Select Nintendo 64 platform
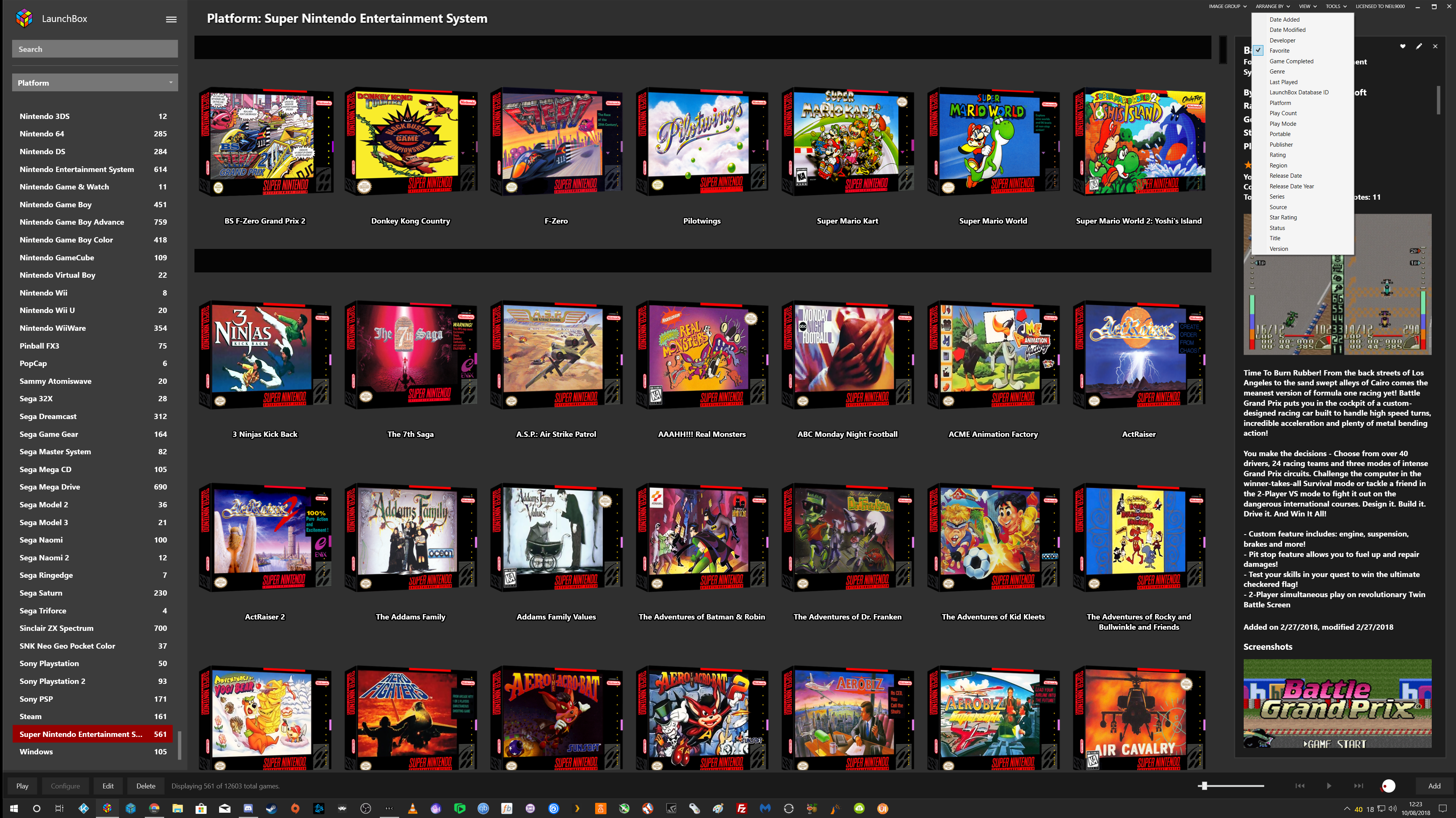Viewport: 1456px width, 818px height. (93, 133)
